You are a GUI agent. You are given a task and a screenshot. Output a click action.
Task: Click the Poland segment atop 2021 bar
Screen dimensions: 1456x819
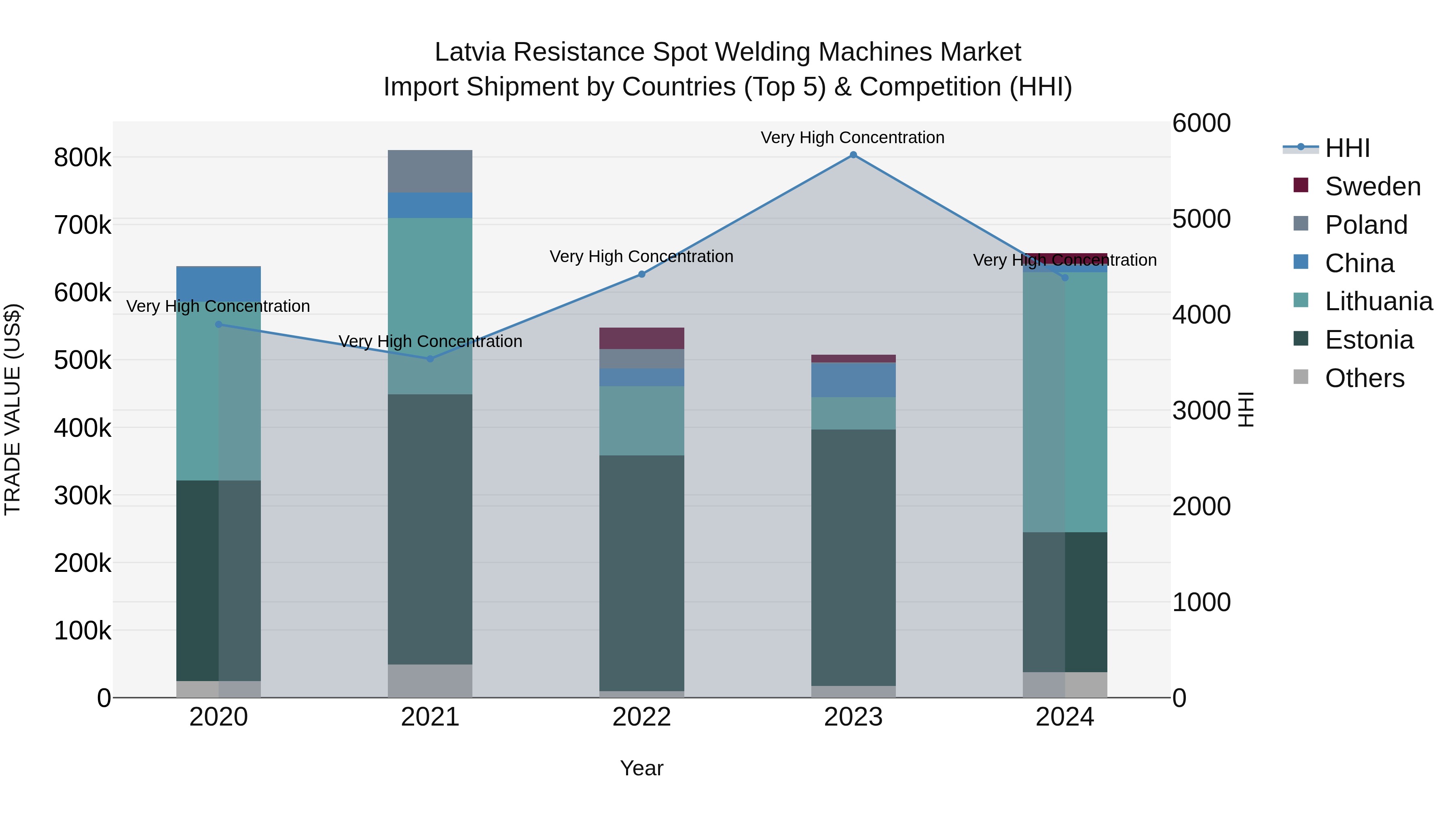click(430, 171)
